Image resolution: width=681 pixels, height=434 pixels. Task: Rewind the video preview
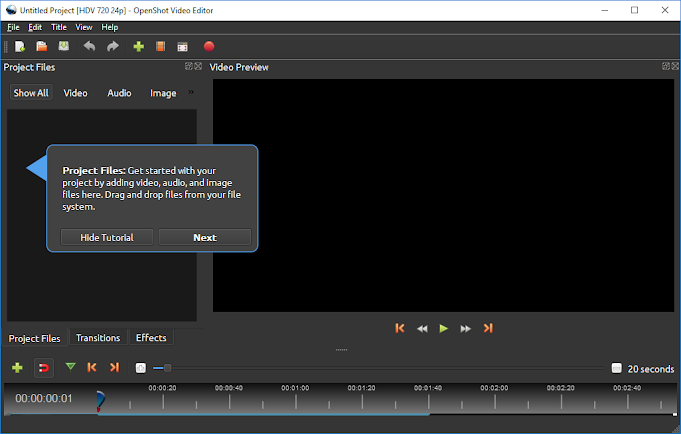coord(422,329)
